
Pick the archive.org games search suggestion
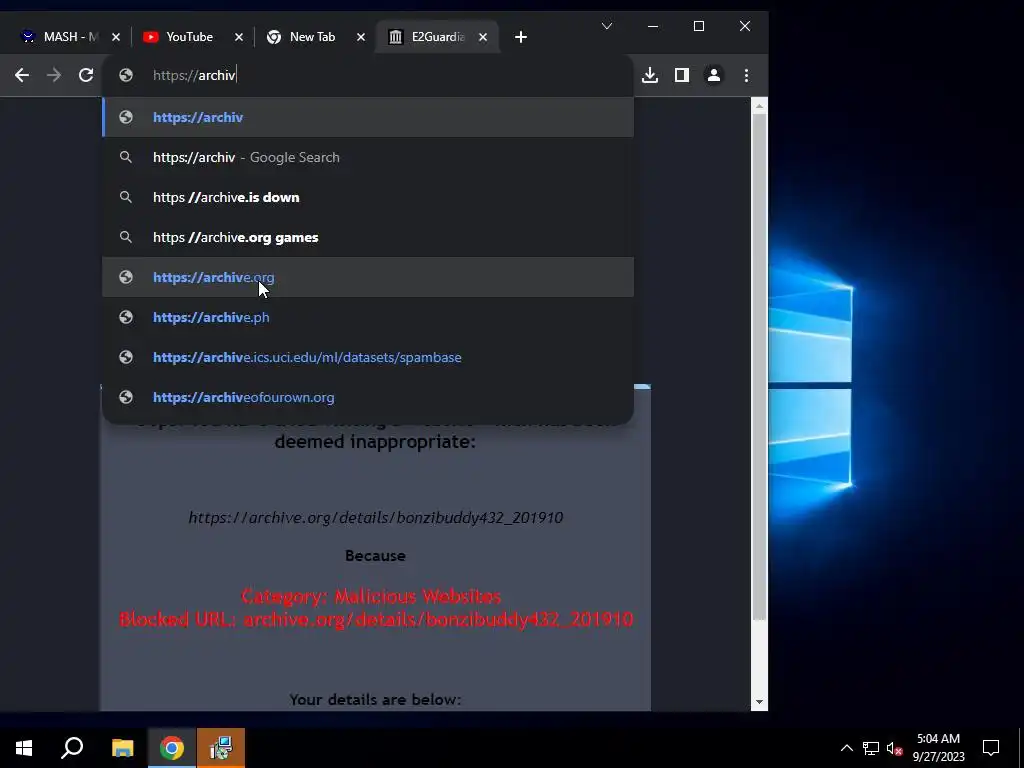(368, 237)
